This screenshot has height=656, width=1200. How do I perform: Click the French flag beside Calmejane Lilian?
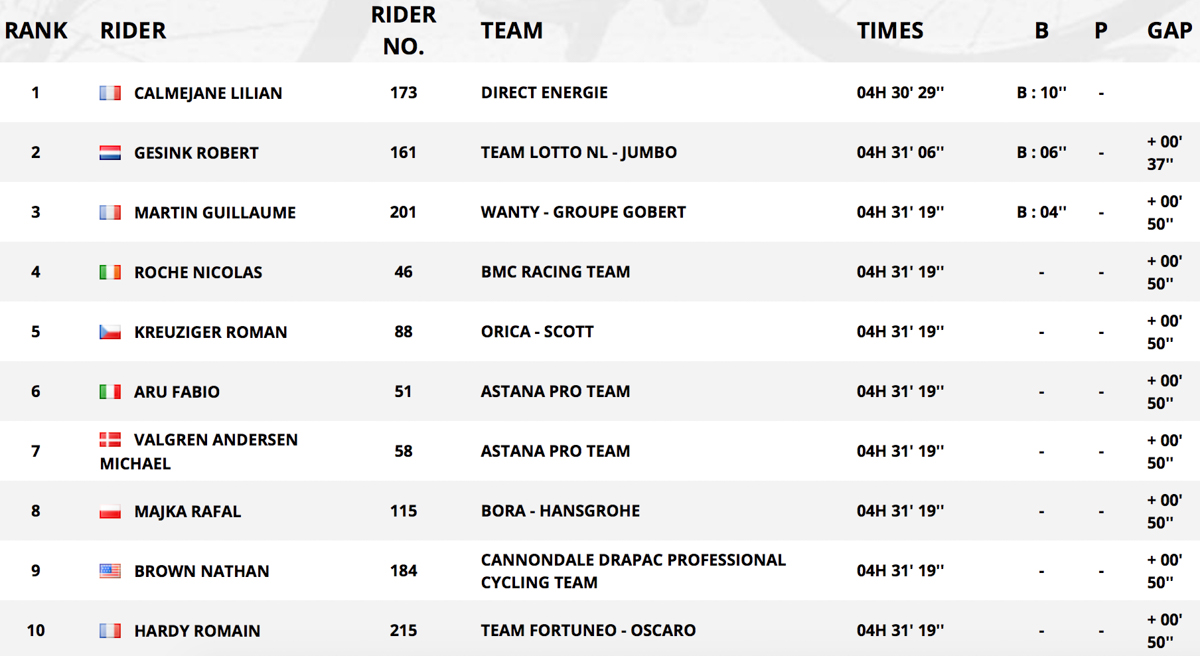[x=110, y=93]
